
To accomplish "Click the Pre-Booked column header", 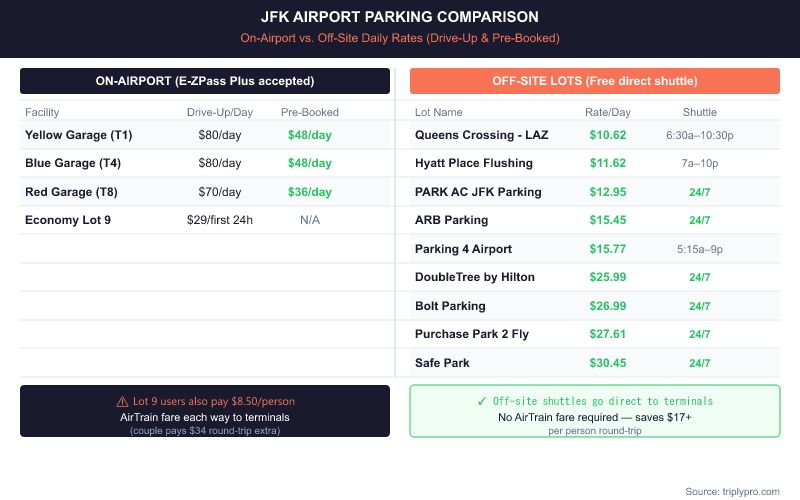I will point(310,112).
